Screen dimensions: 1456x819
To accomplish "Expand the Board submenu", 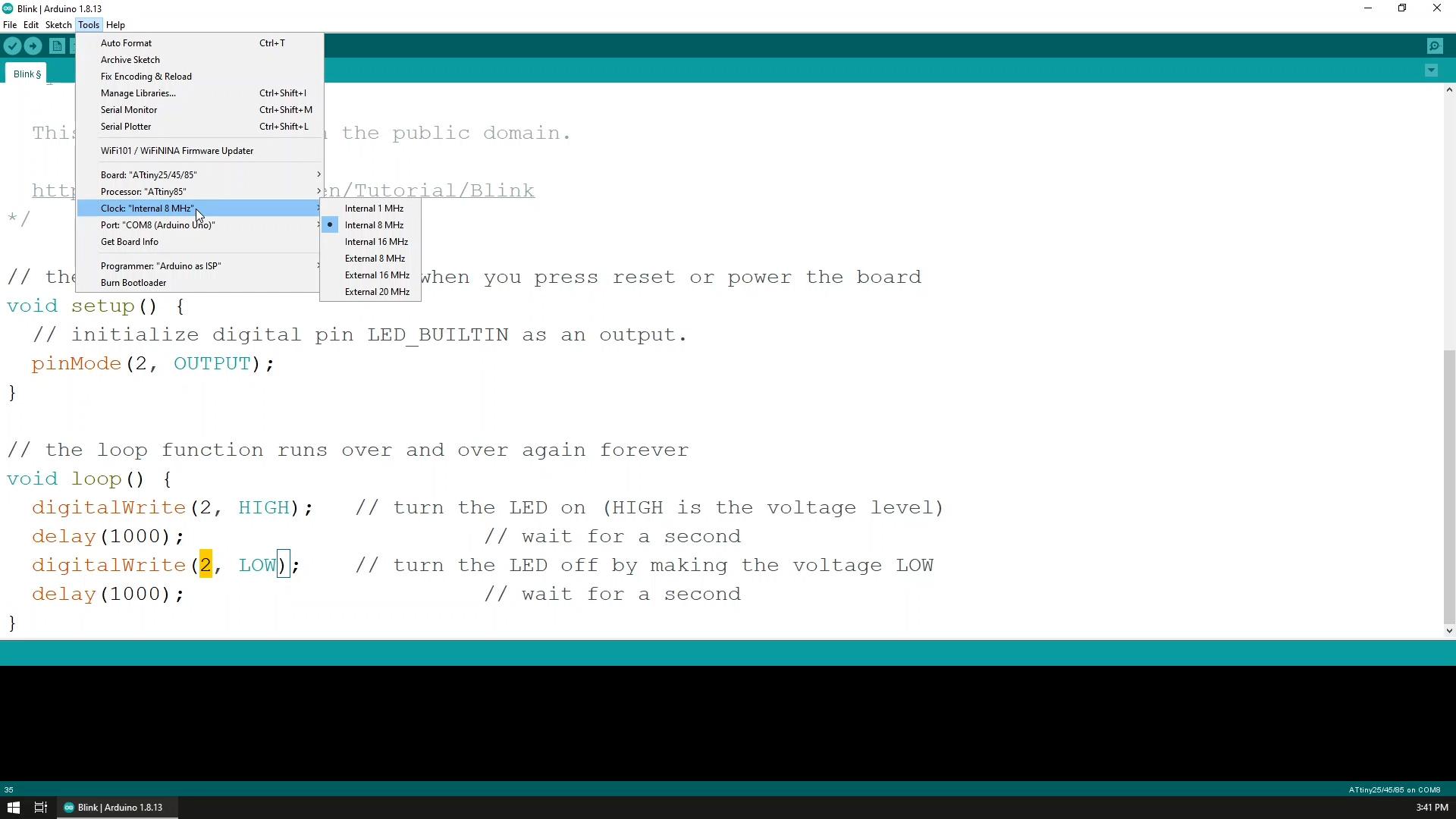I will [149, 175].
